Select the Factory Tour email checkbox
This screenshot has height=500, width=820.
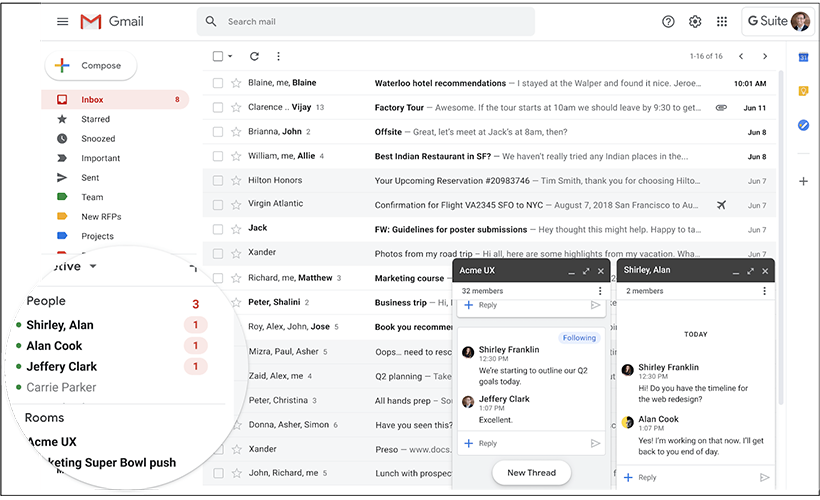[218, 108]
